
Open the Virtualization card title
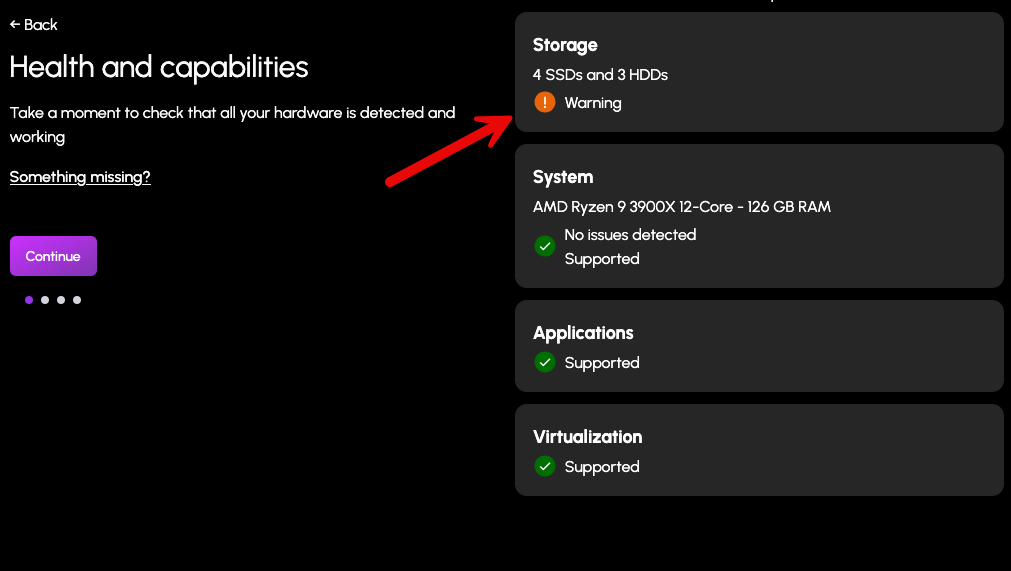click(587, 437)
